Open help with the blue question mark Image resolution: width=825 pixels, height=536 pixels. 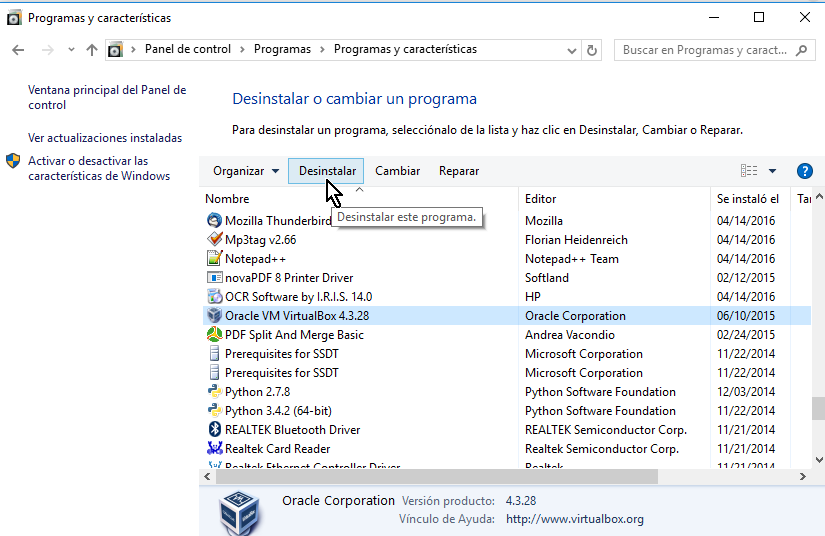(804, 171)
